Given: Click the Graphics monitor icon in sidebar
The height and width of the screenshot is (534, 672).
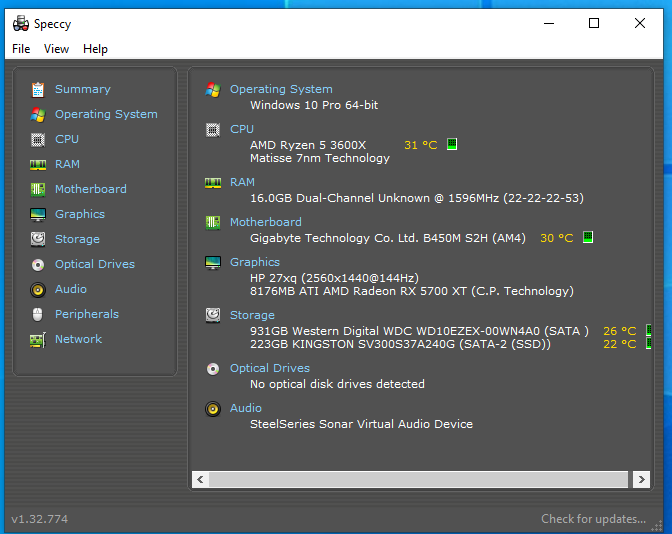Looking at the screenshot, I should click(38, 214).
